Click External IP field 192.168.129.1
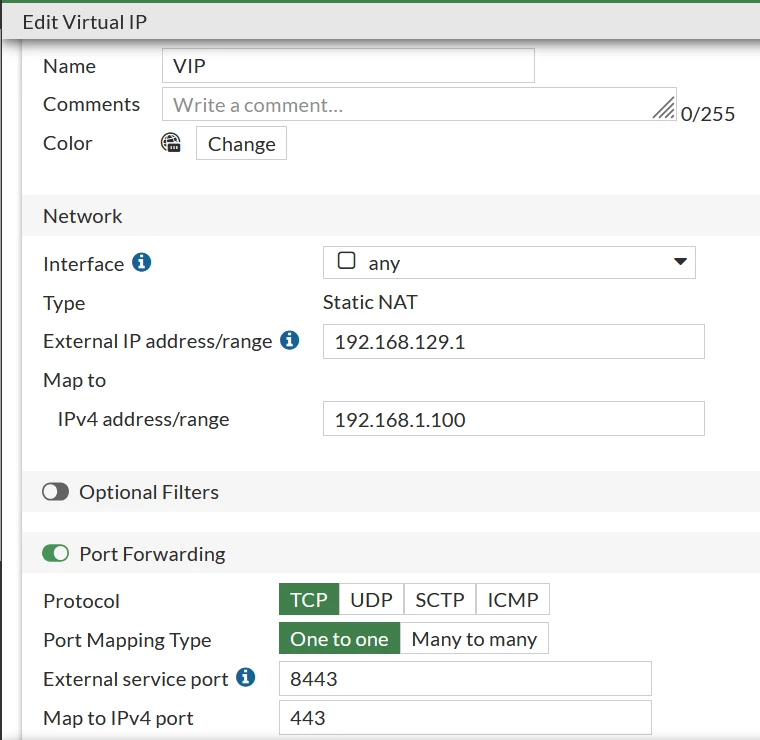 (514, 342)
